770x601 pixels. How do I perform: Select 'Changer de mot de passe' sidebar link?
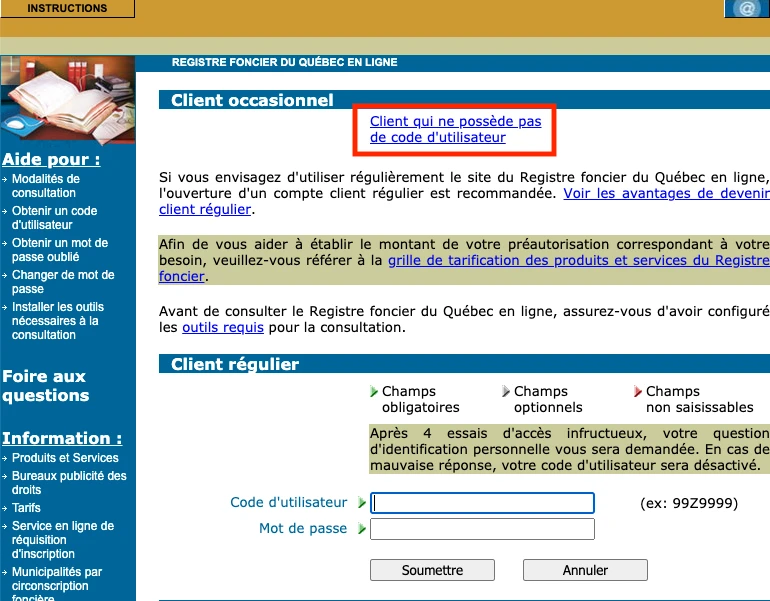(x=62, y=282)
